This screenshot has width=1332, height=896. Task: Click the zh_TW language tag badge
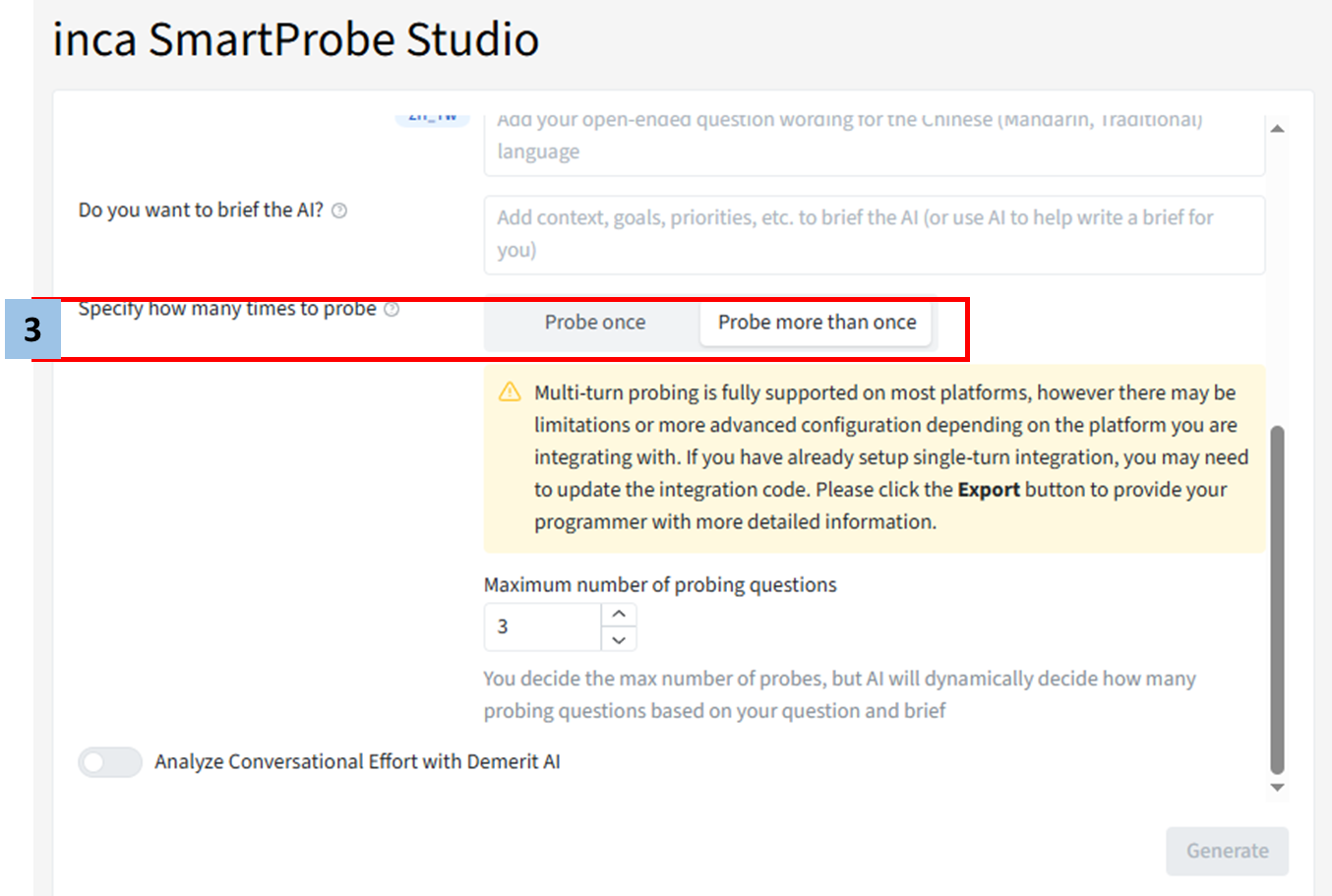[433, 118]
